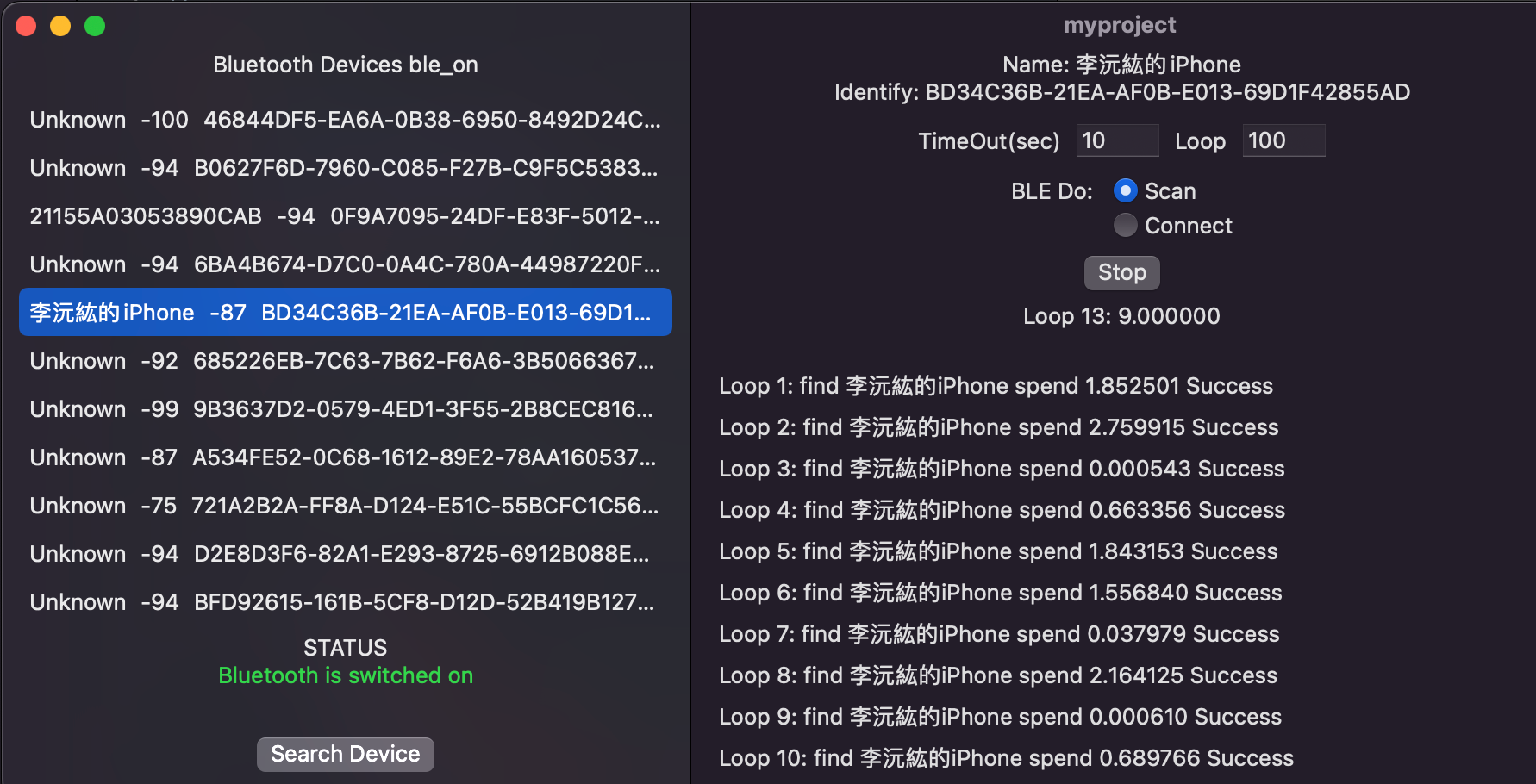The width and height of the screenshot is (1536, 784).
Task: Click the Loop 1 success log entry
Action: (x=996, y=385)
